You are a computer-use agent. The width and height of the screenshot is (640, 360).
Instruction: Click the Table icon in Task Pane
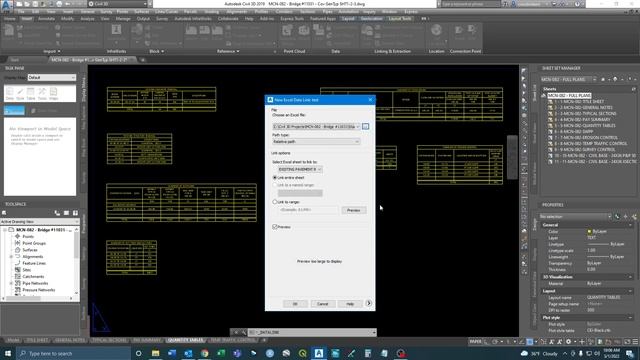31,93
